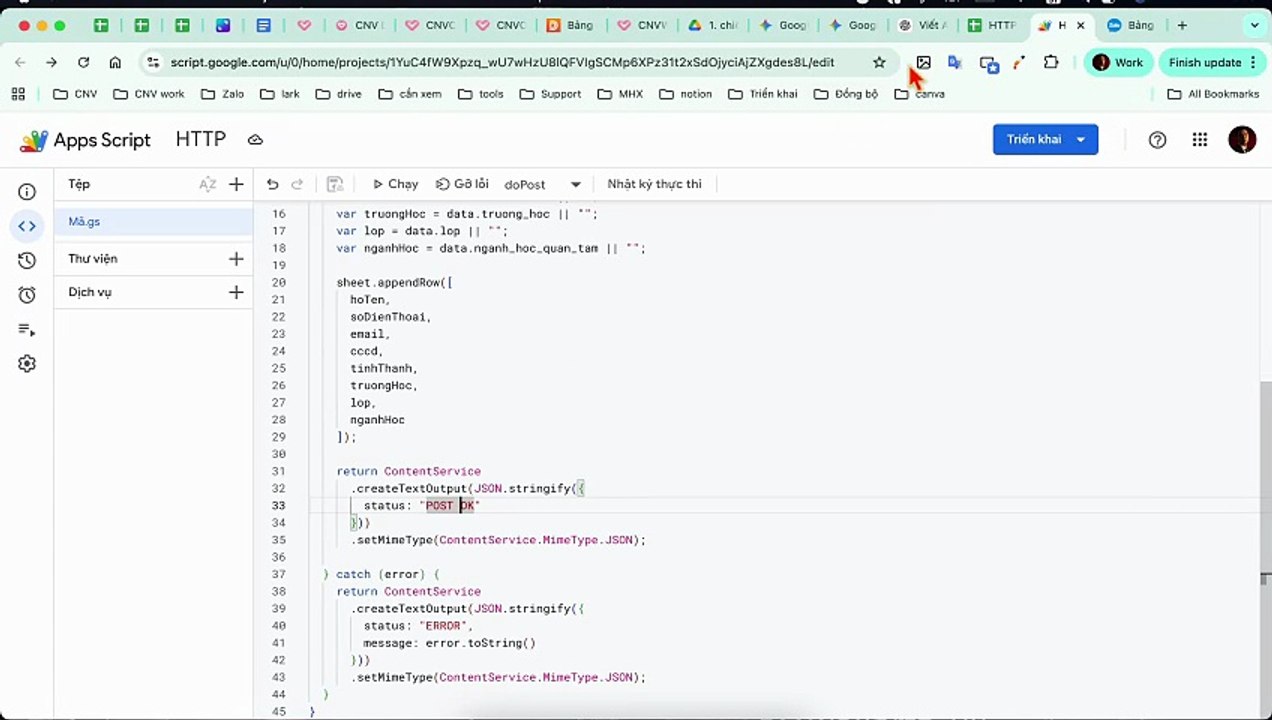Viewport: 1272px width, 720px height.
Task: Click sheet.appendRow on line 20
Action: pos(391,283)
